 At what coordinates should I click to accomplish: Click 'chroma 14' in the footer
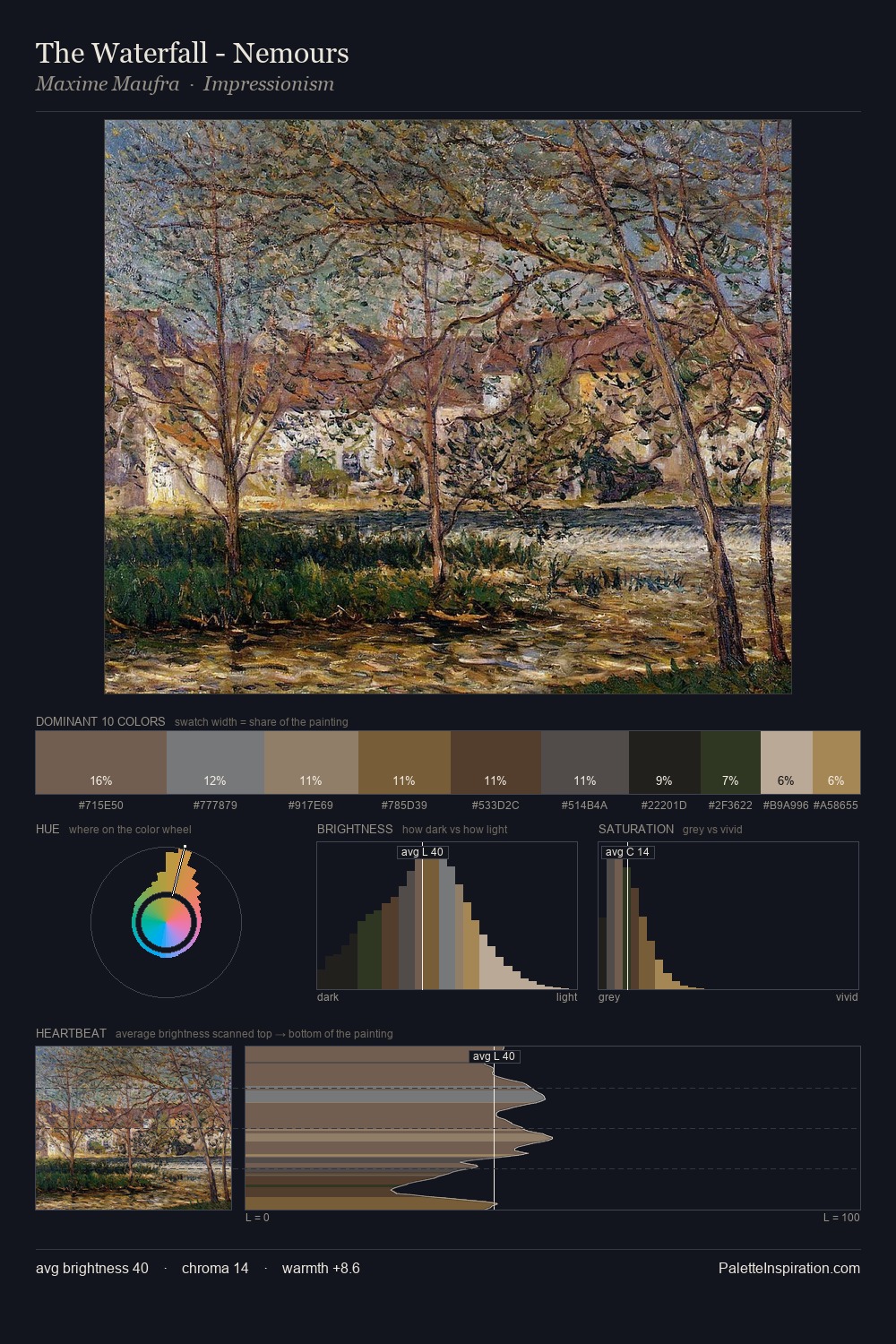[215, 1268]
